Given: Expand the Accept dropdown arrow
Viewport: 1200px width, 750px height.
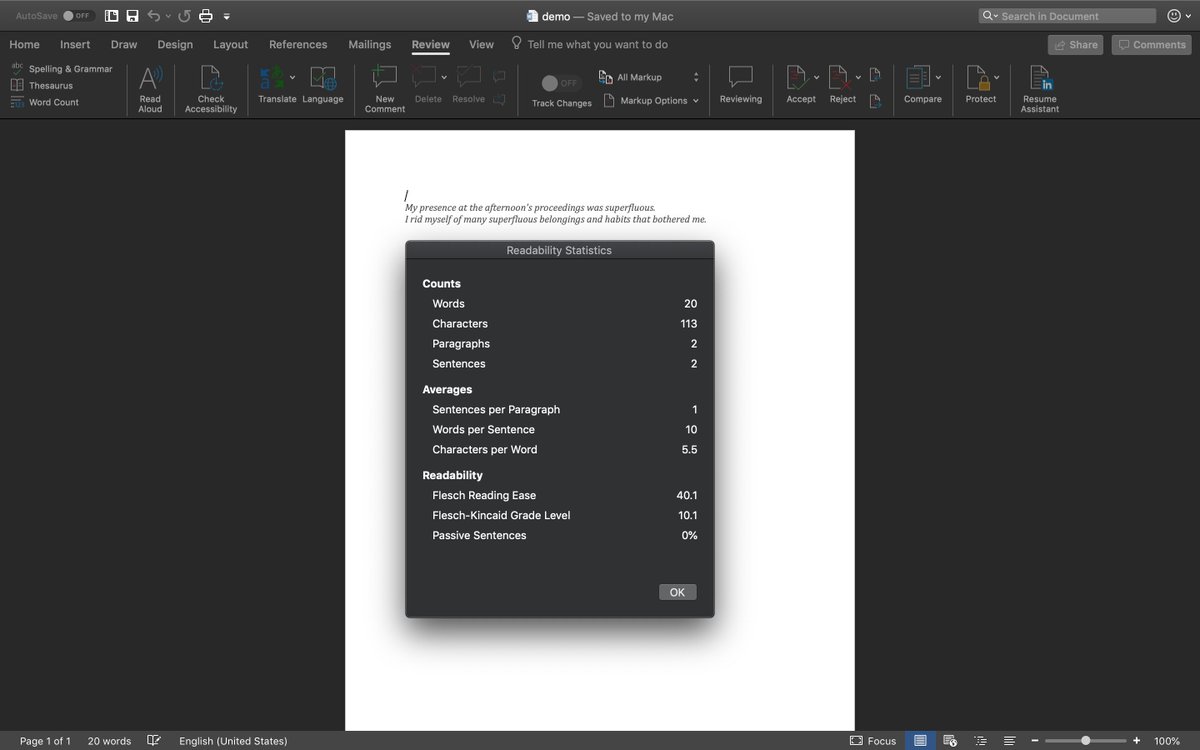Looking at the screenshot, I should pos(817,77).
